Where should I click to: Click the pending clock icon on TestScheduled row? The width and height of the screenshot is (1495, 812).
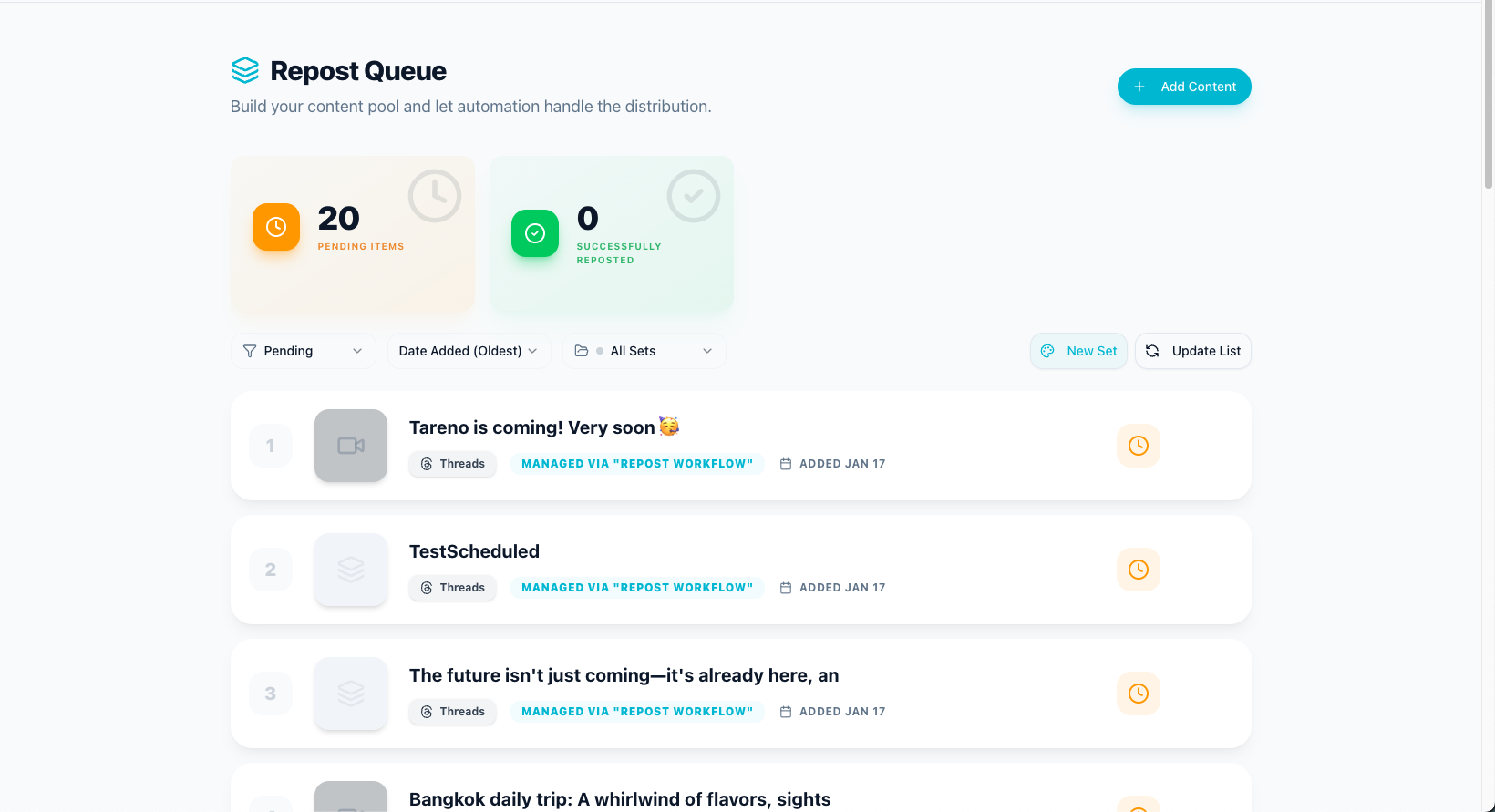coord(1138,570)
